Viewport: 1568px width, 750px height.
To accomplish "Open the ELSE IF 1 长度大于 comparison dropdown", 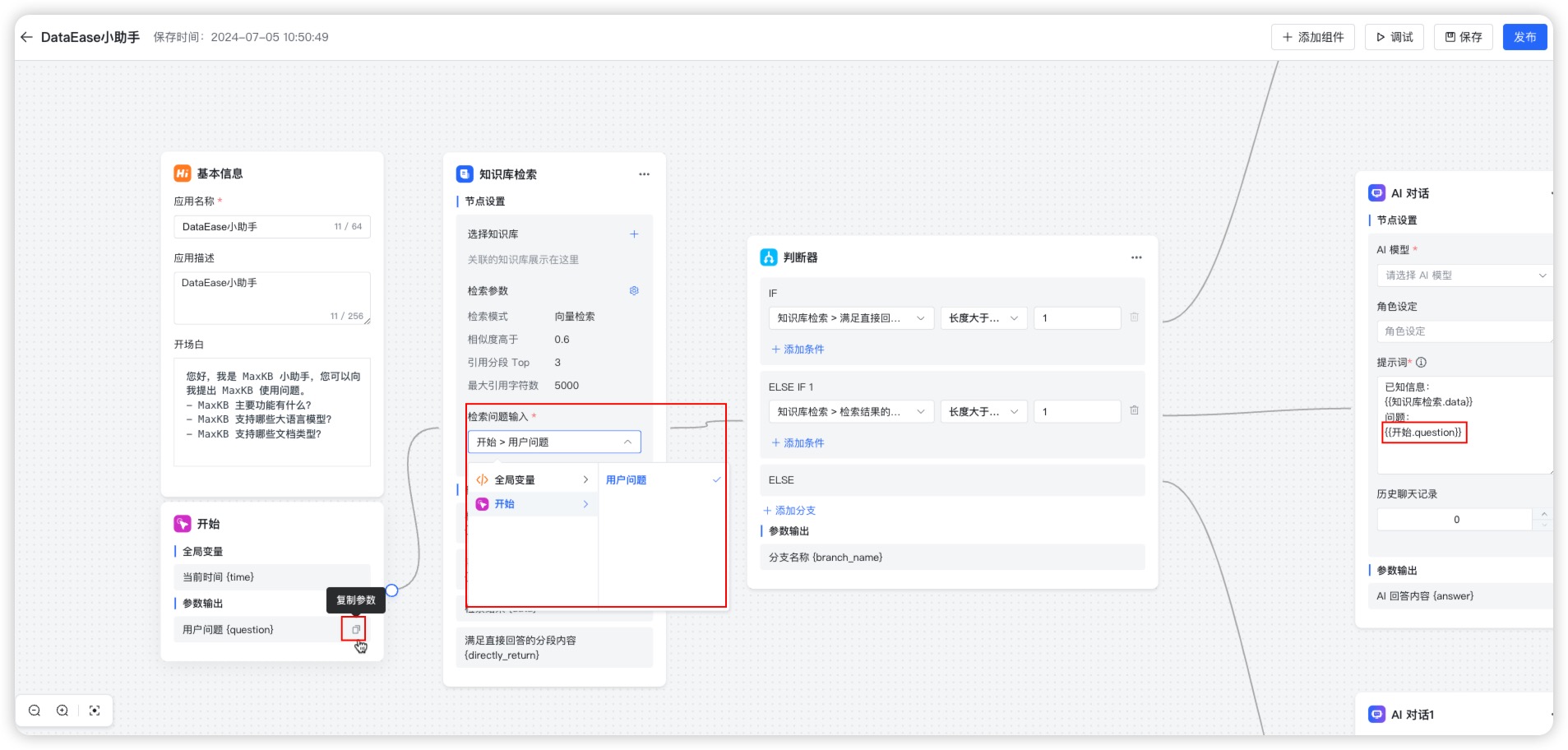I will pos(983,412).
